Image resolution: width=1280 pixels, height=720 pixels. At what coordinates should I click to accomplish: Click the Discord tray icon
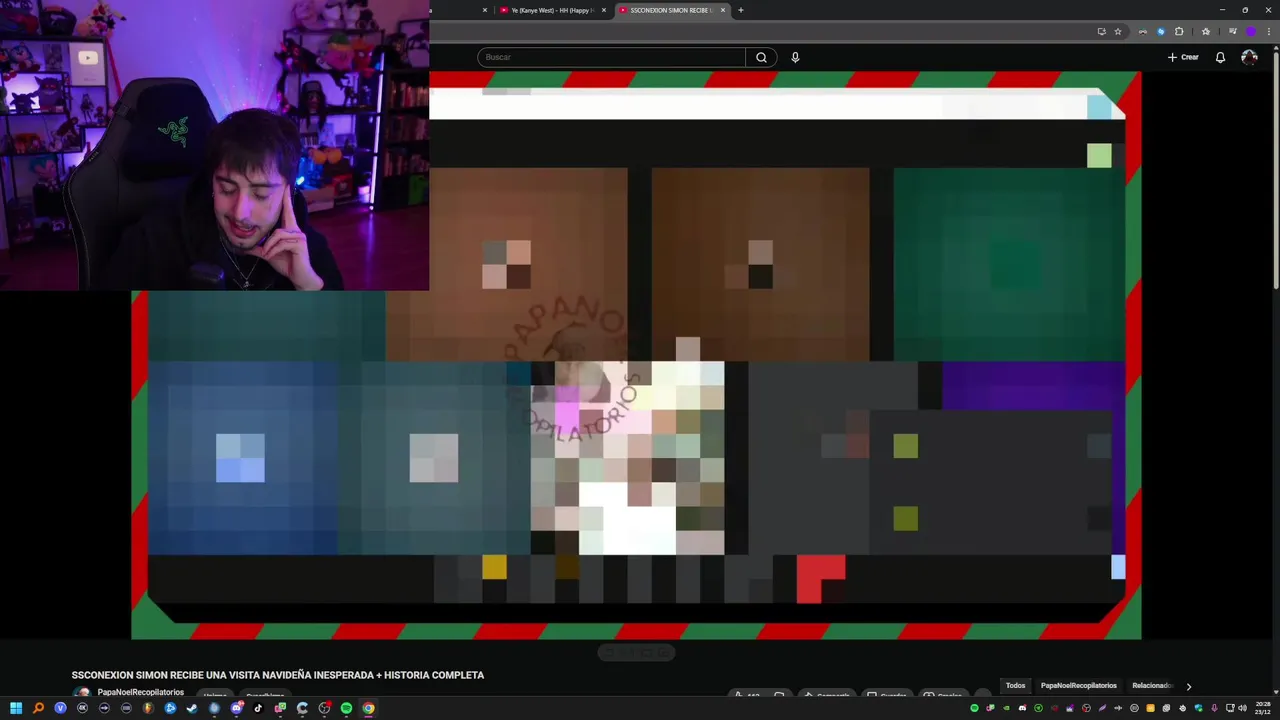tap(1022, 708)
